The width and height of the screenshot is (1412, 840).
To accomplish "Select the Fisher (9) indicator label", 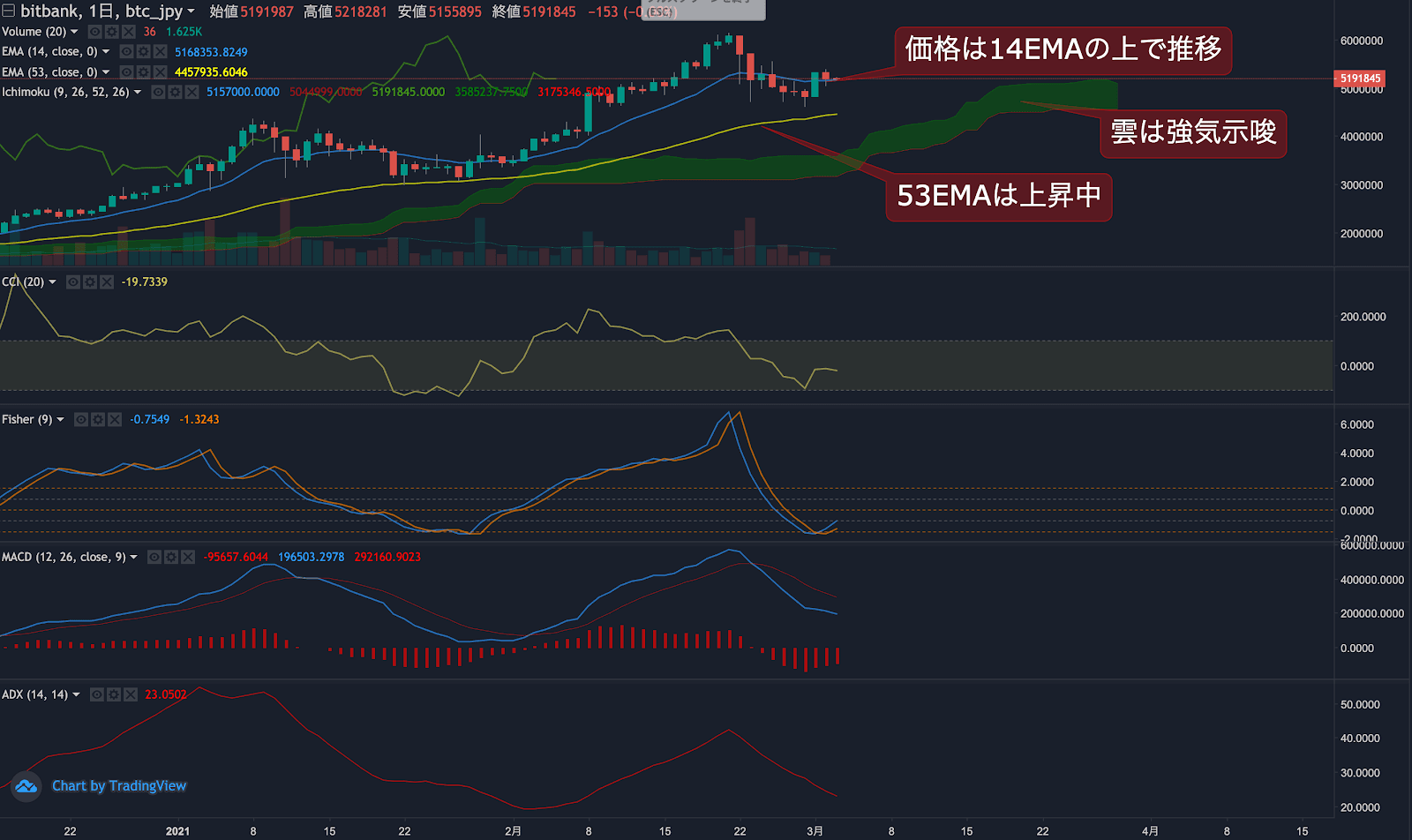I will [x=26, y=419].
